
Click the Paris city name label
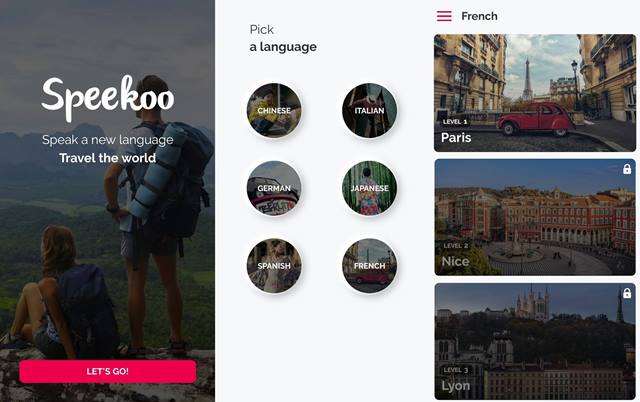tap(456, 138)
